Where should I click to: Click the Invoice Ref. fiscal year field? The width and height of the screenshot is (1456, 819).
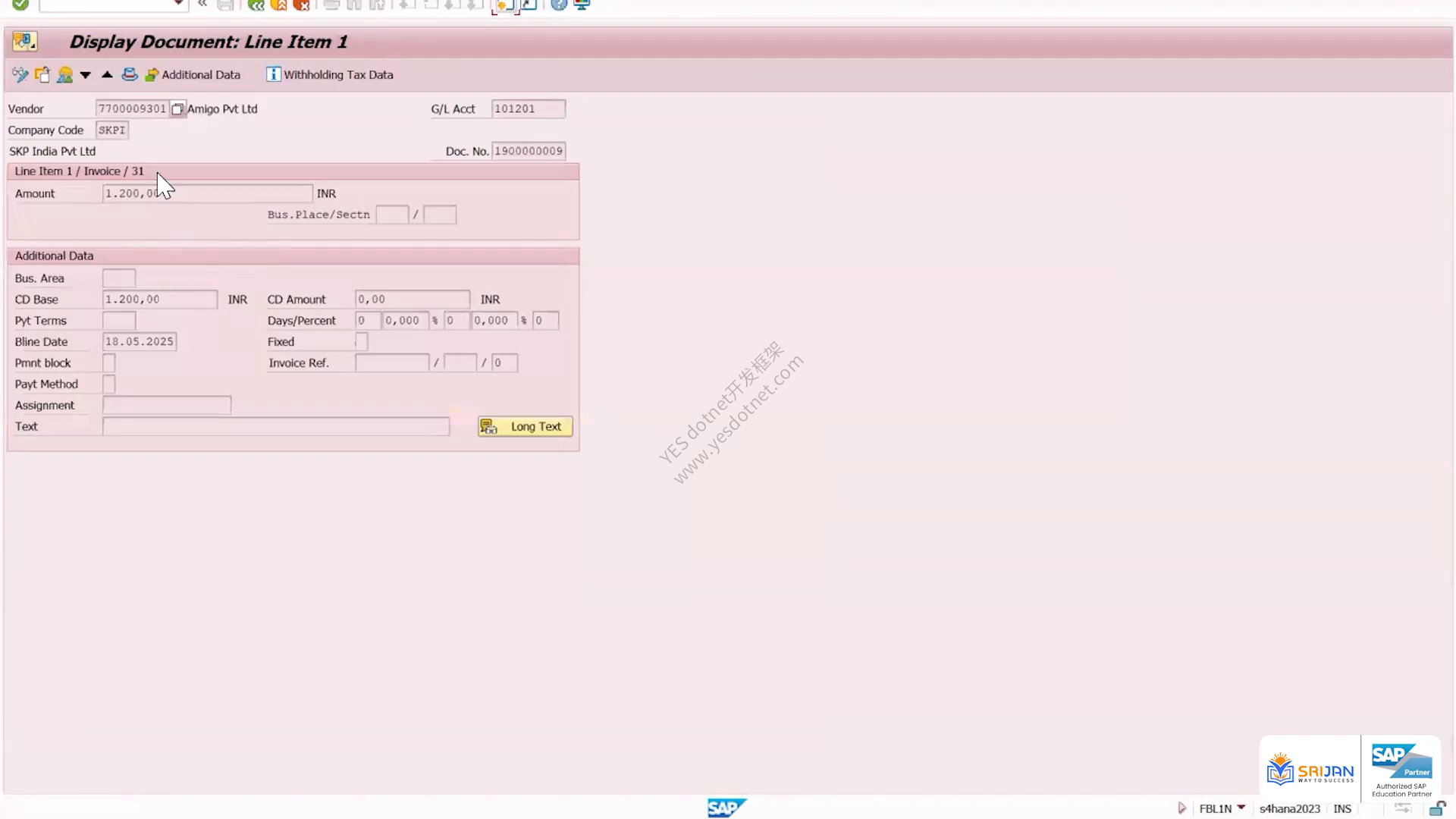coord(460,363)
